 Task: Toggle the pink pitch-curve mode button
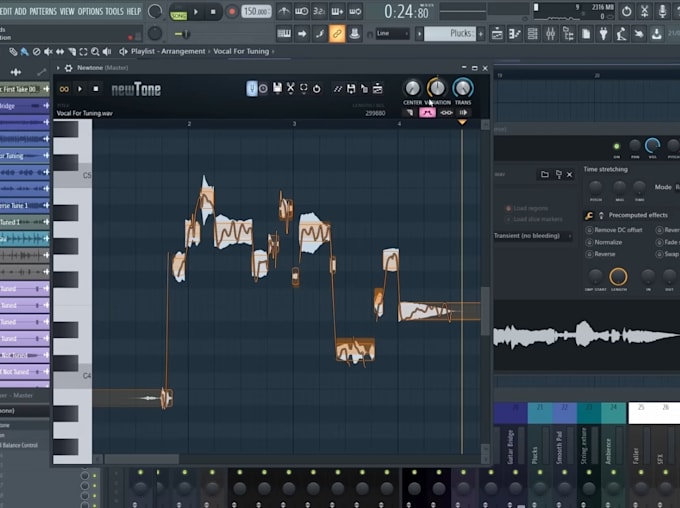(427, 113)
